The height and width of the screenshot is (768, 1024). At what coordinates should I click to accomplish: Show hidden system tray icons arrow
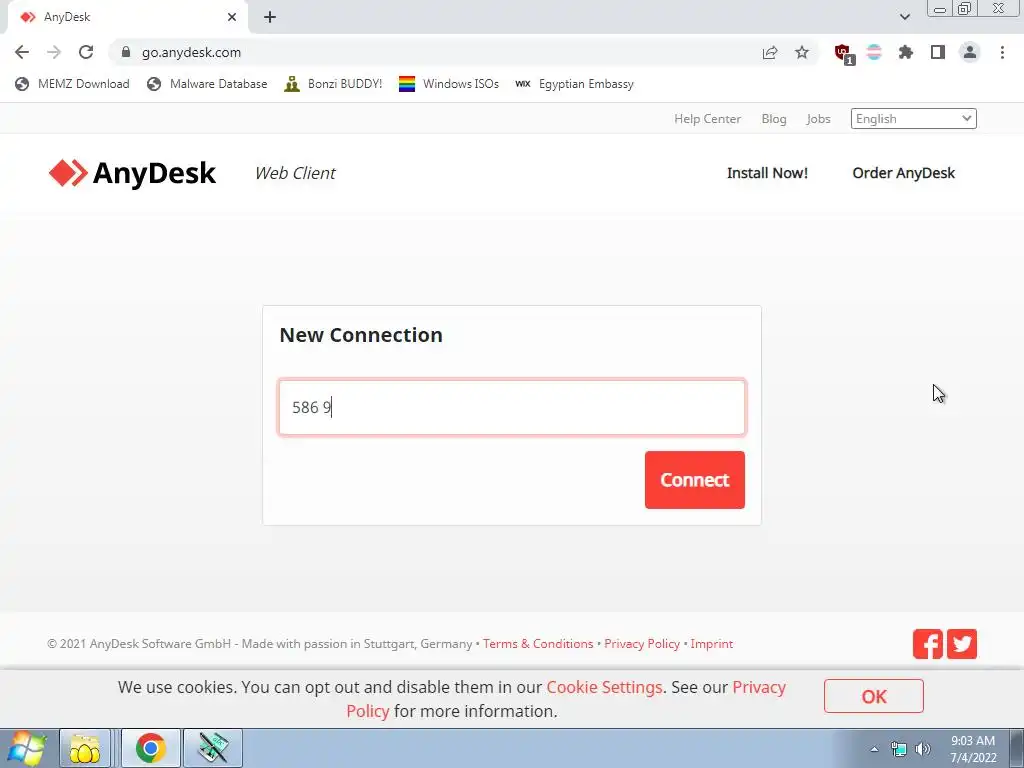(x=874, y=749)
